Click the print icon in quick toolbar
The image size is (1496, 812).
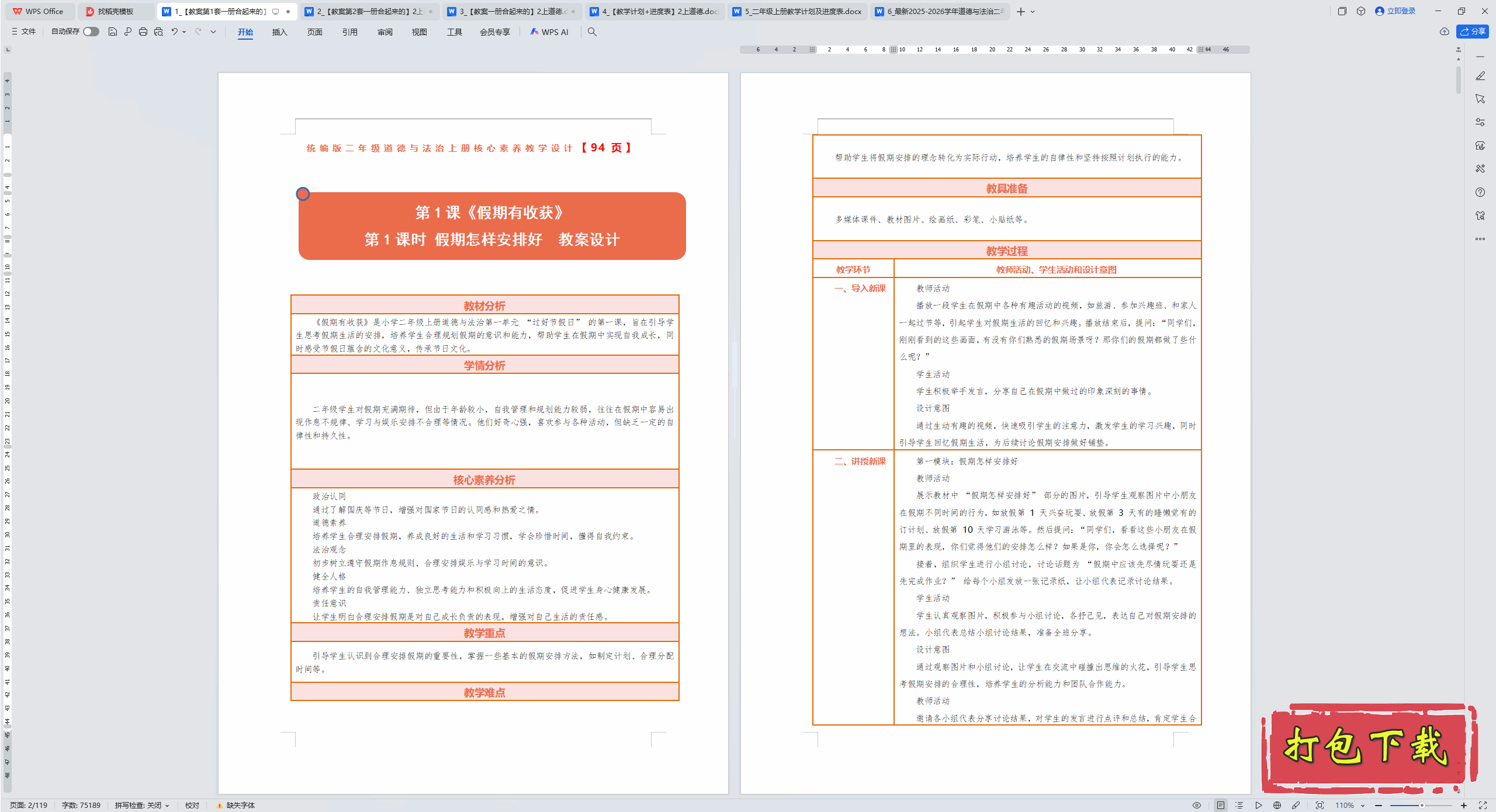pos(143,32)
